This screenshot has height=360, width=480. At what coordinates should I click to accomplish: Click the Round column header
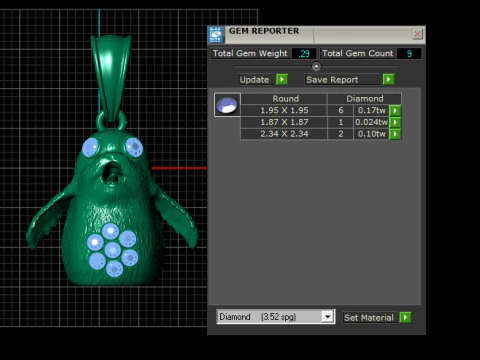coord(284,99)
